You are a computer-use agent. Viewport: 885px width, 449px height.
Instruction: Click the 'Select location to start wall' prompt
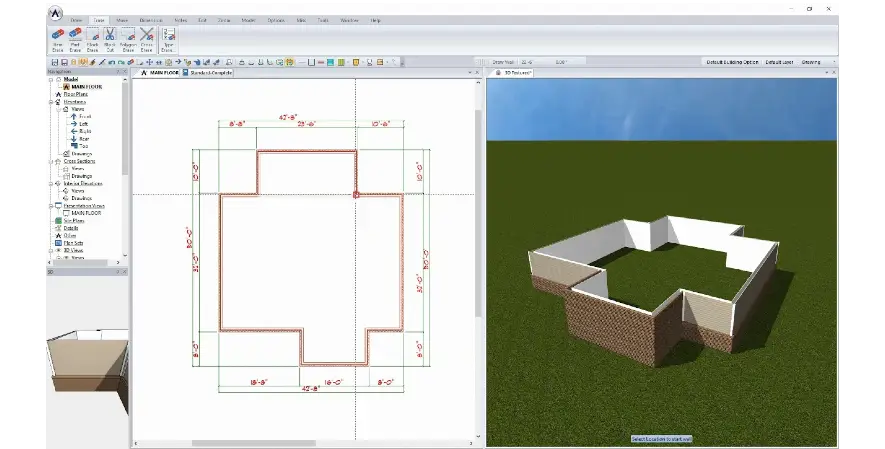(x=661, y=439)
